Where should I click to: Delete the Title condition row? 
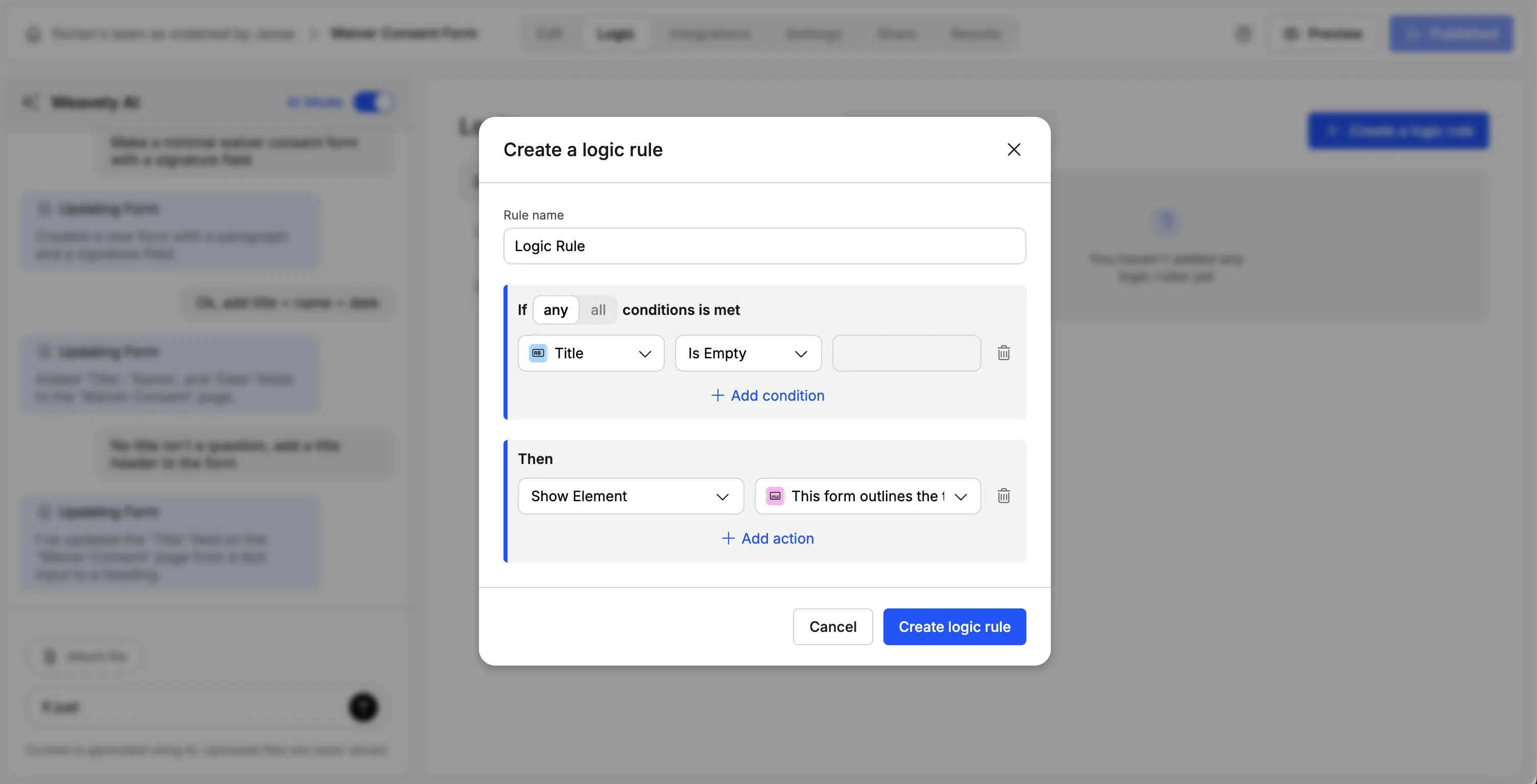click(x=1003, y=353)
